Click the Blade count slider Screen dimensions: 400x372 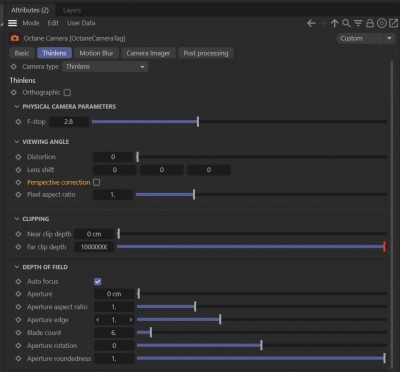(x=262, y=333)
